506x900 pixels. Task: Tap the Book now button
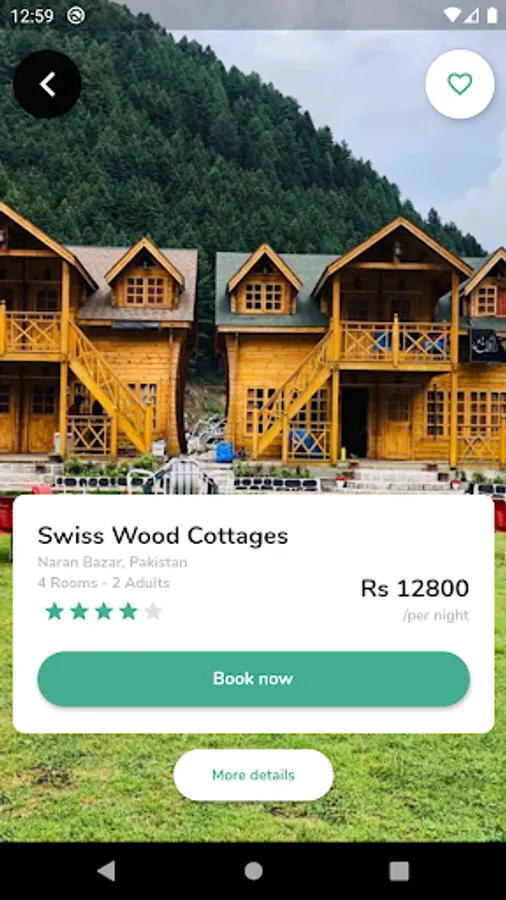(x=254, y=678)
